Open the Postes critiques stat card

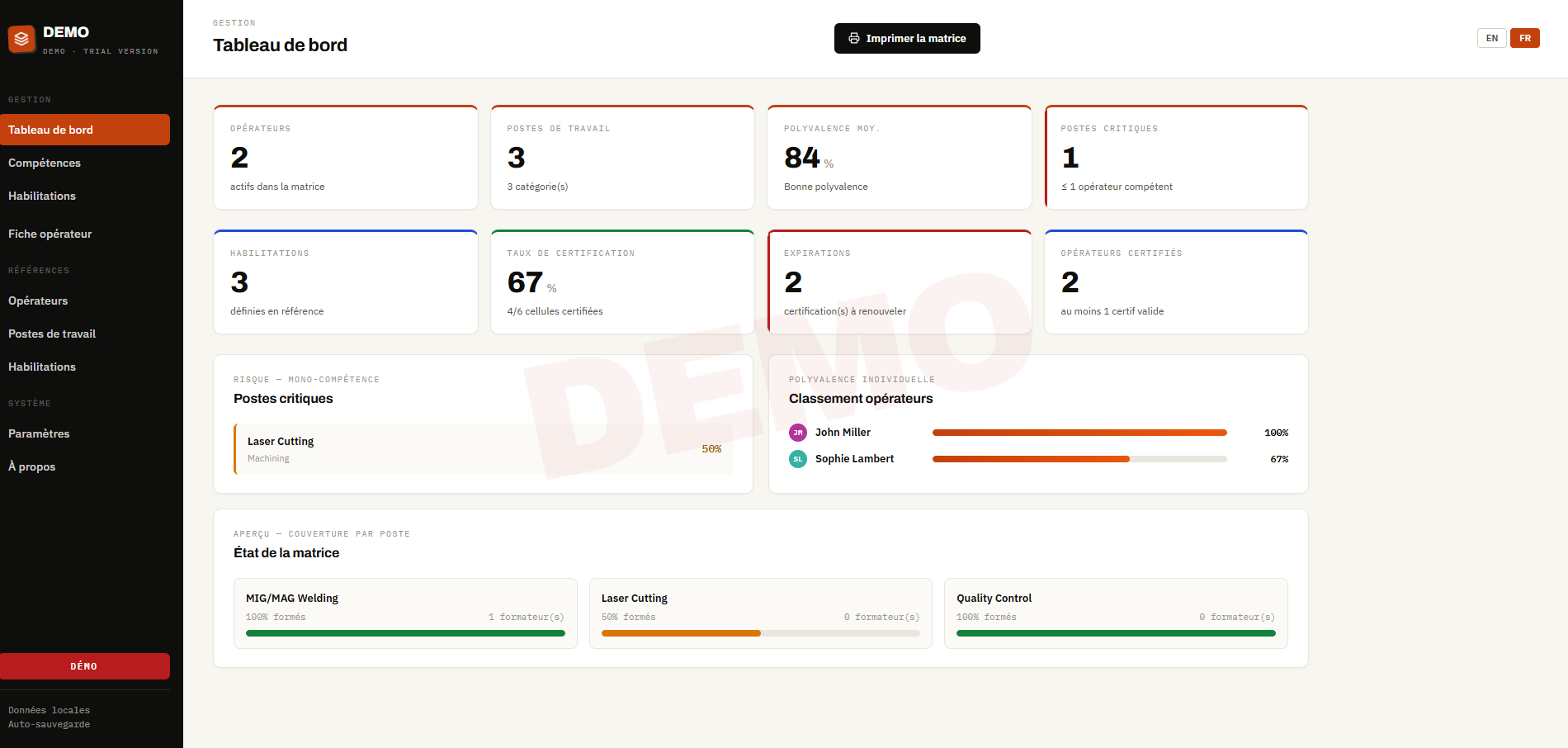[1176, 157]
